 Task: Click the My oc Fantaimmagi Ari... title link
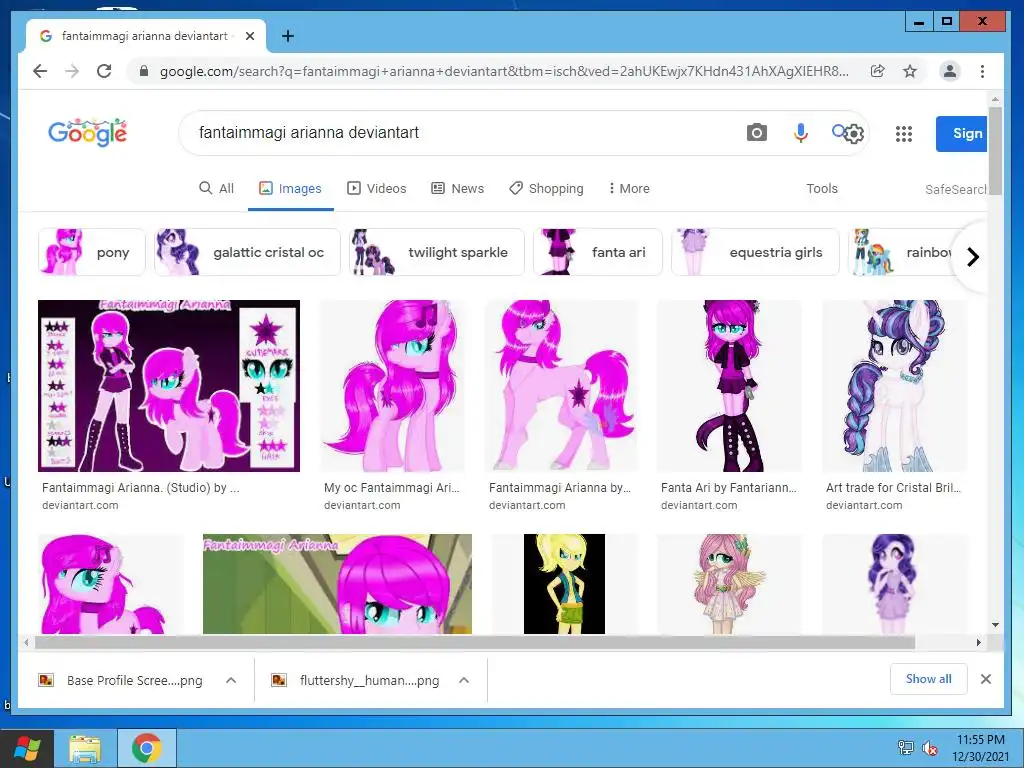point(392,488)
